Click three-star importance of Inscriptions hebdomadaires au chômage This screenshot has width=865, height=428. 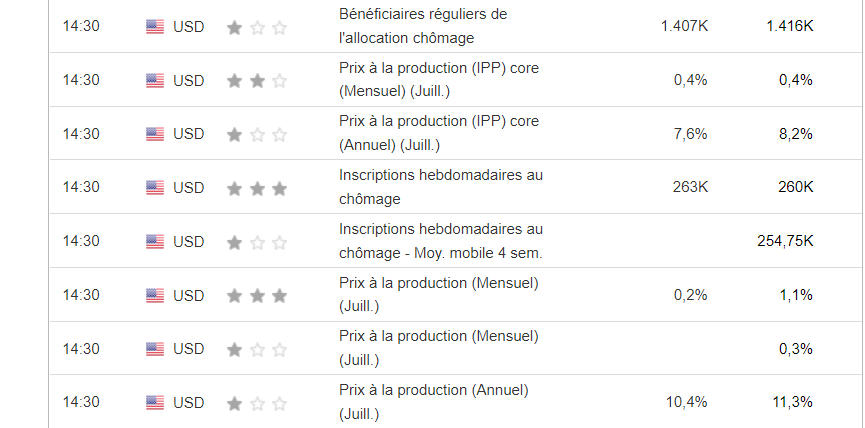(257, 189)
